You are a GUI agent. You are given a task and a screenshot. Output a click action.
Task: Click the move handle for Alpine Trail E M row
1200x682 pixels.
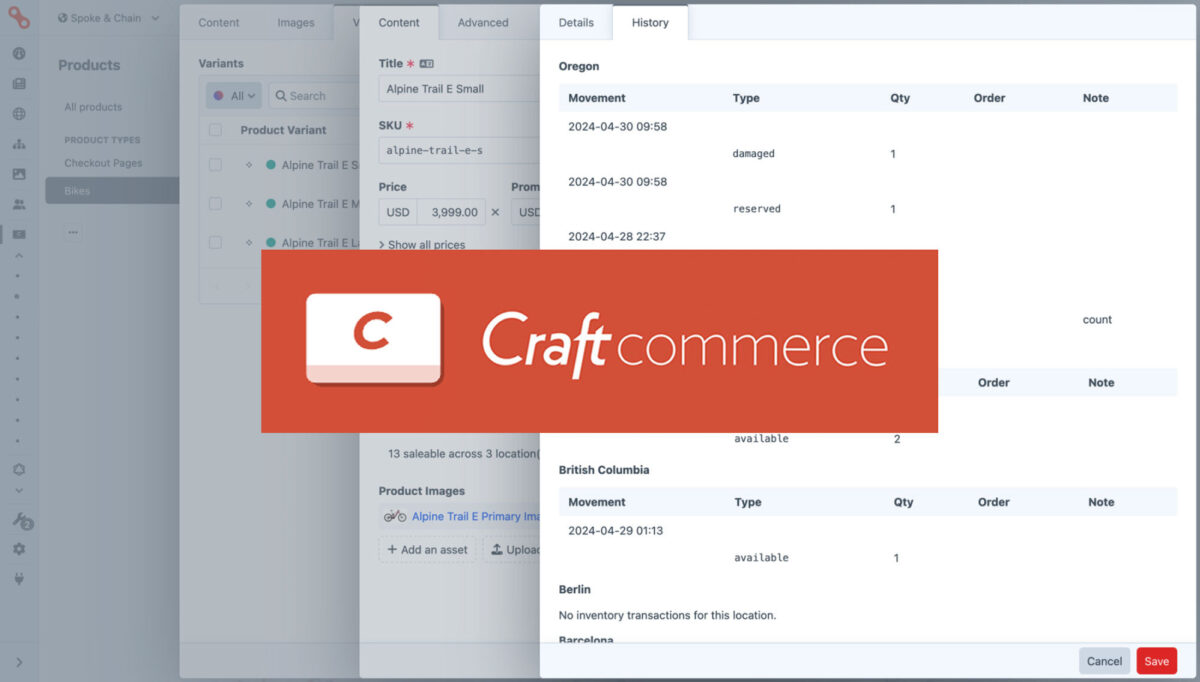(x=248, y=204)
